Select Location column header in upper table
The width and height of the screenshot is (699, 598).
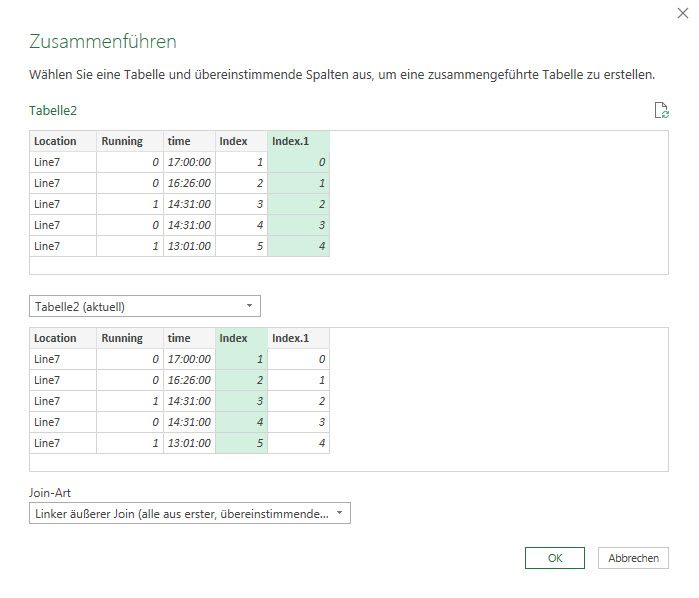(x=63, y=141)
